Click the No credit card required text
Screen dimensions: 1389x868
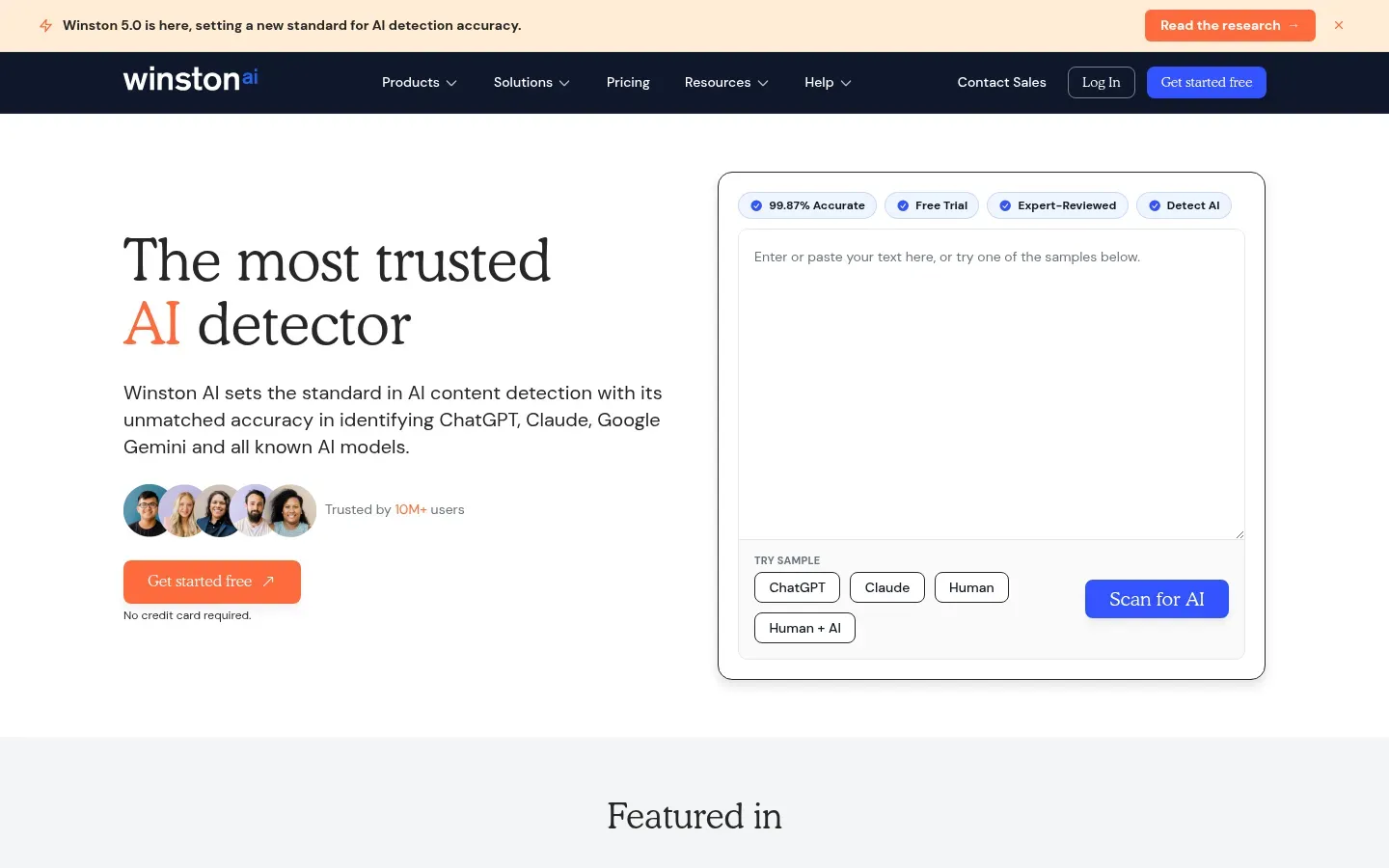(x=187, y=615)
